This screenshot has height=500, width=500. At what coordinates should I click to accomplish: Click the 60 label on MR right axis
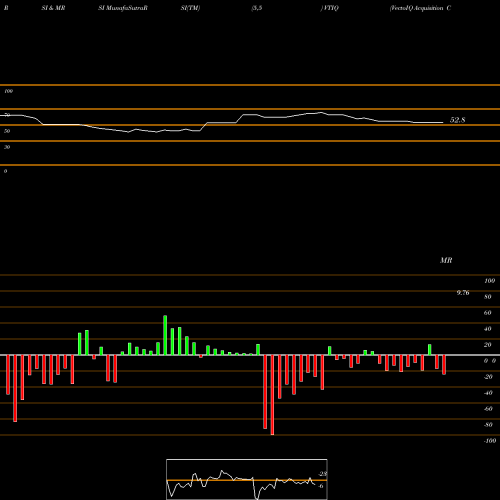[488, 313]
